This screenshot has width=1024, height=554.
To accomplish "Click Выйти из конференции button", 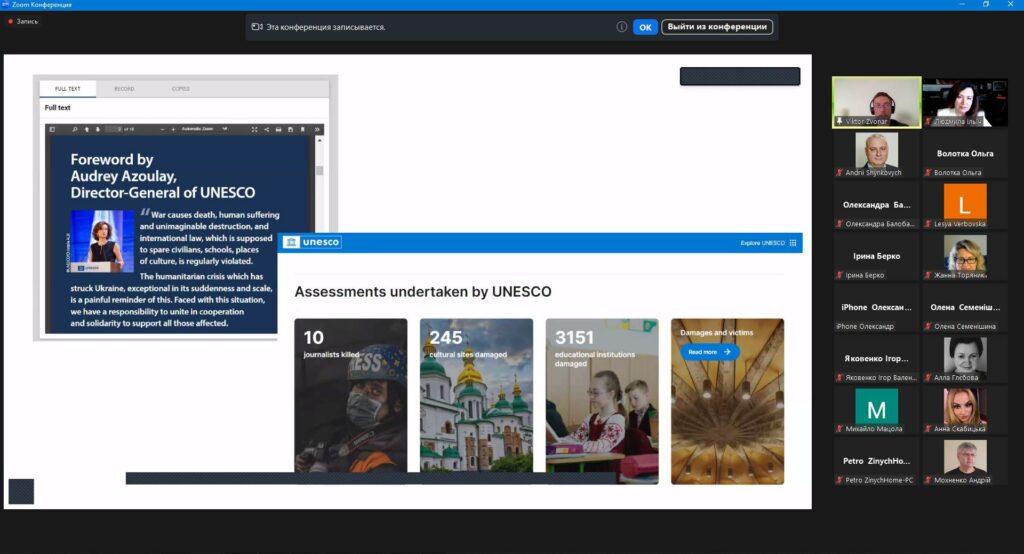I will (x=717, y=27).
